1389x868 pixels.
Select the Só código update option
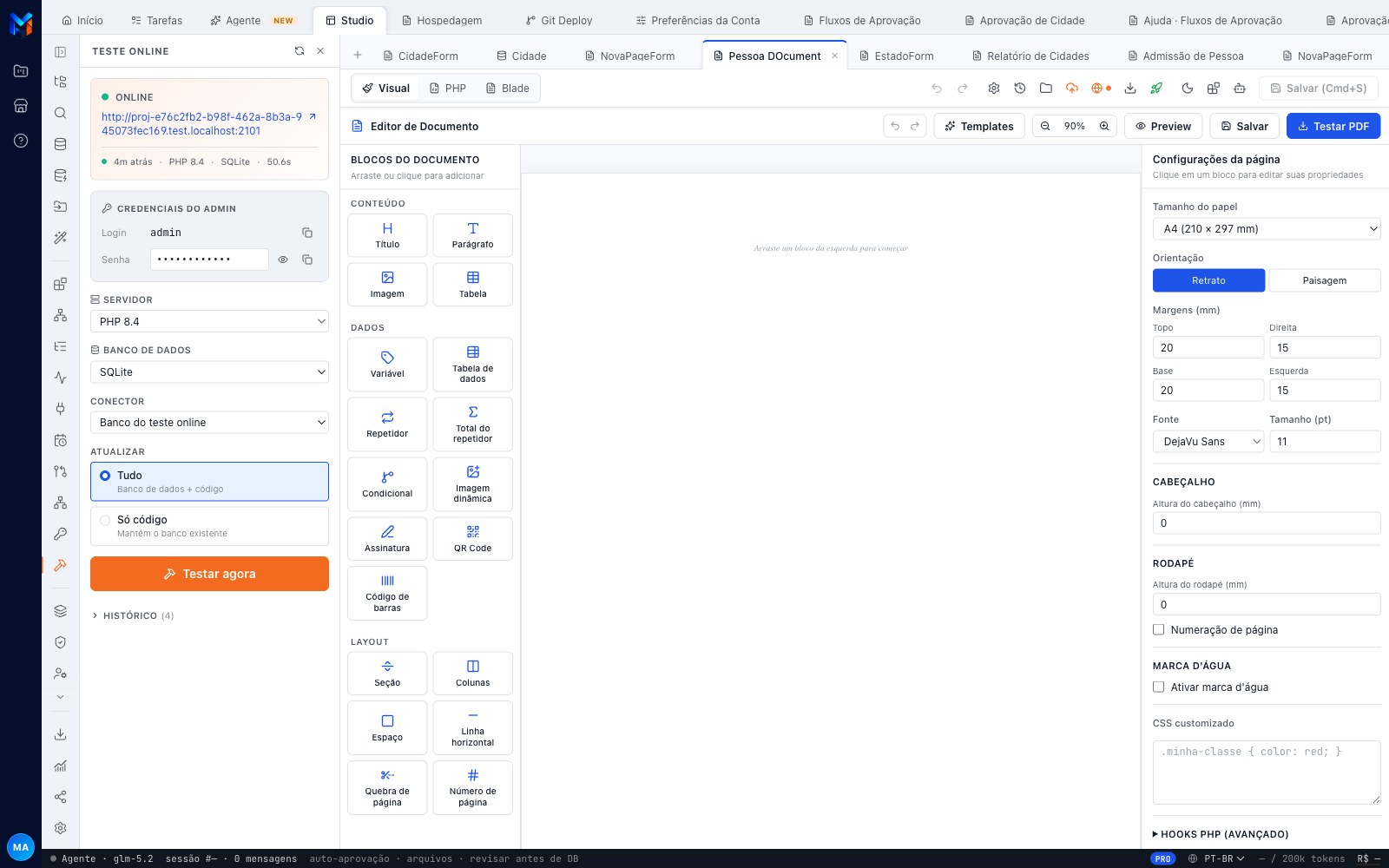click(x=209, y=526)
